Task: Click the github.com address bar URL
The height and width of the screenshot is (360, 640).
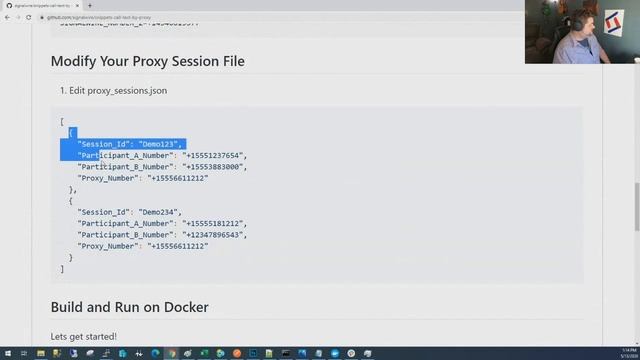Action: (x=99, y=18)
